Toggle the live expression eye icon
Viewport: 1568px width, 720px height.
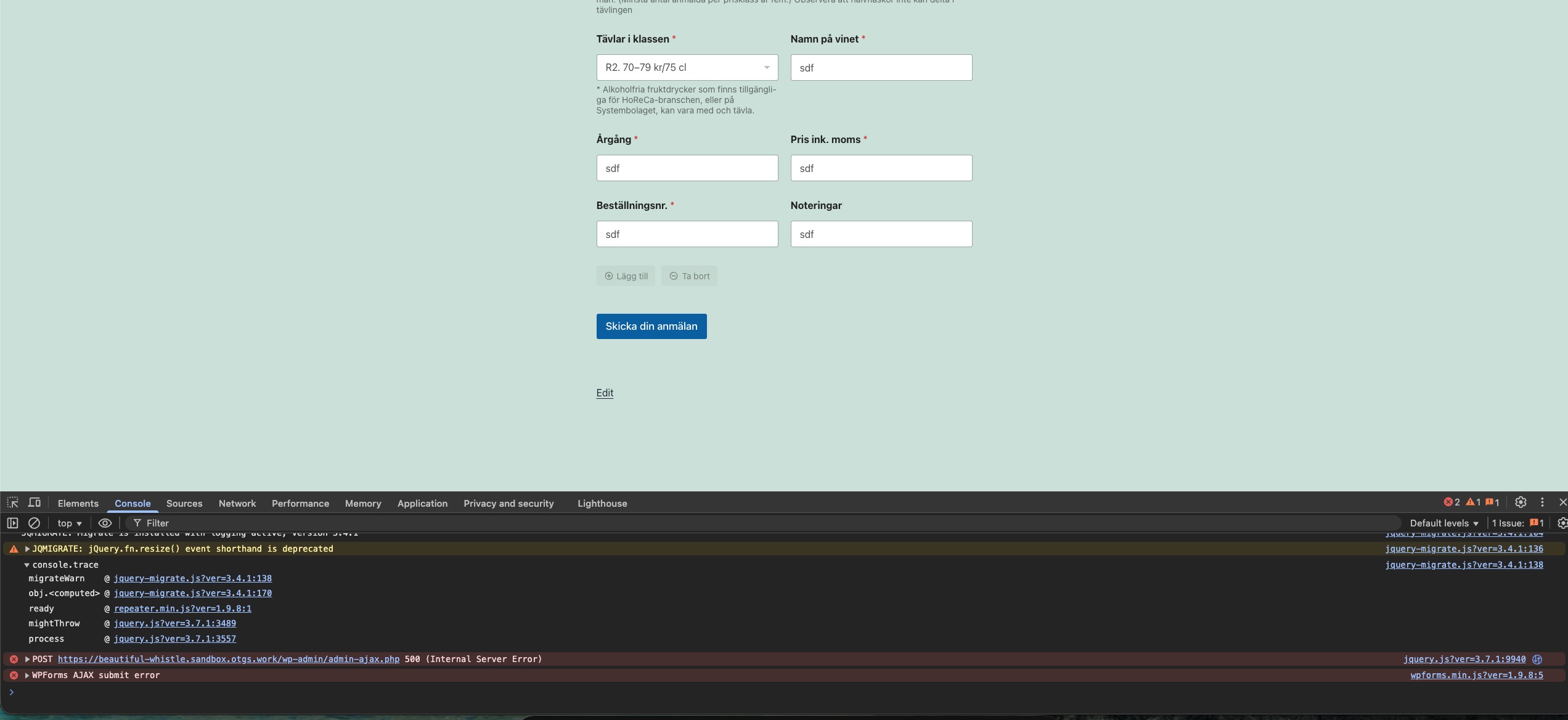point(105,523)
